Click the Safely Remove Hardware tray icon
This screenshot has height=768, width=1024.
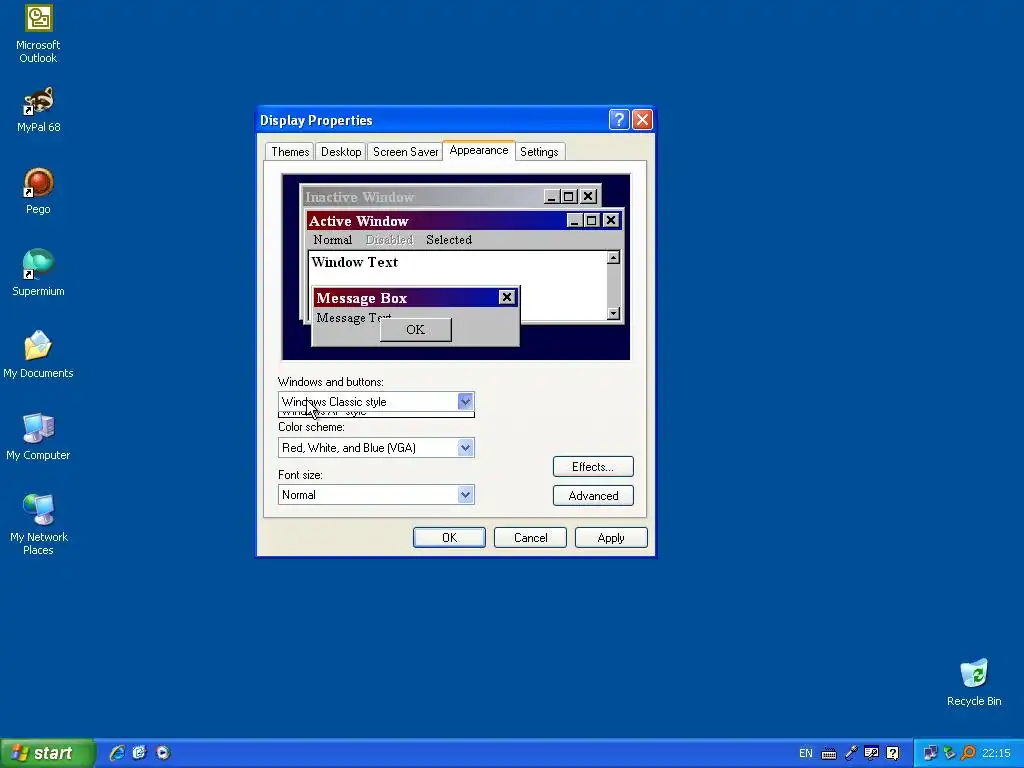click(x=950, y=754)
